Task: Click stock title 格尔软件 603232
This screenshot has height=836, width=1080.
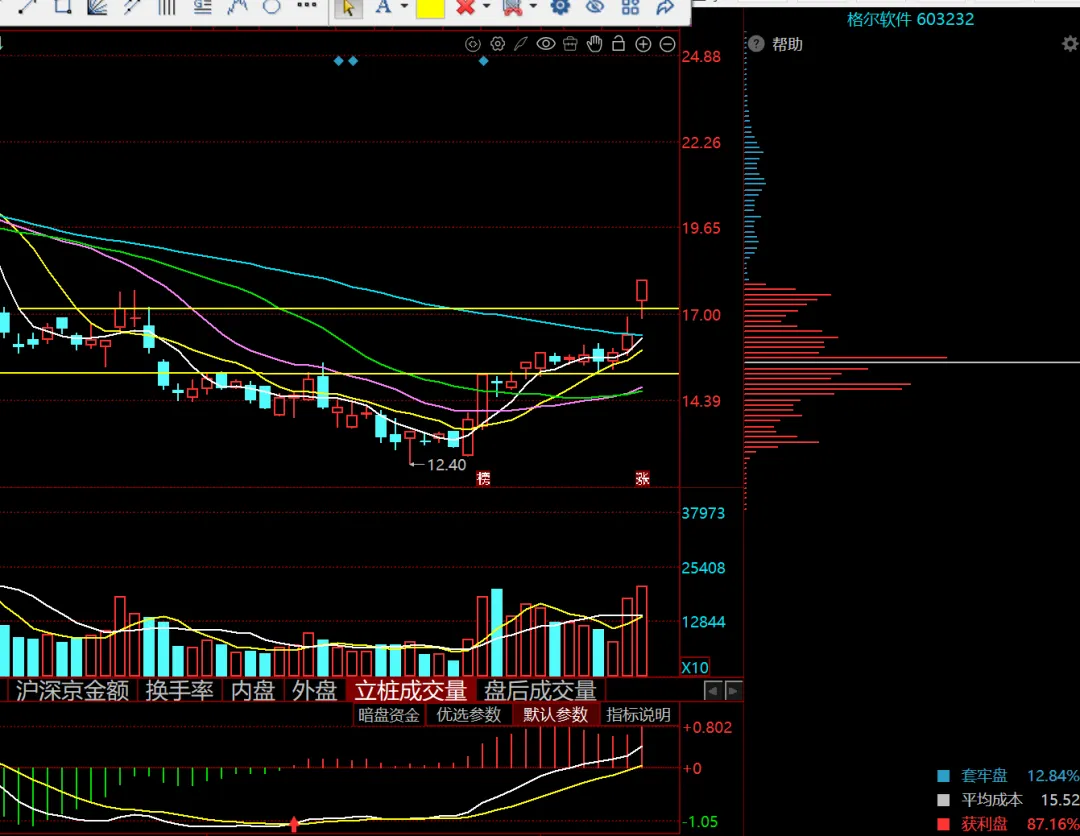Action: (910, 19)
